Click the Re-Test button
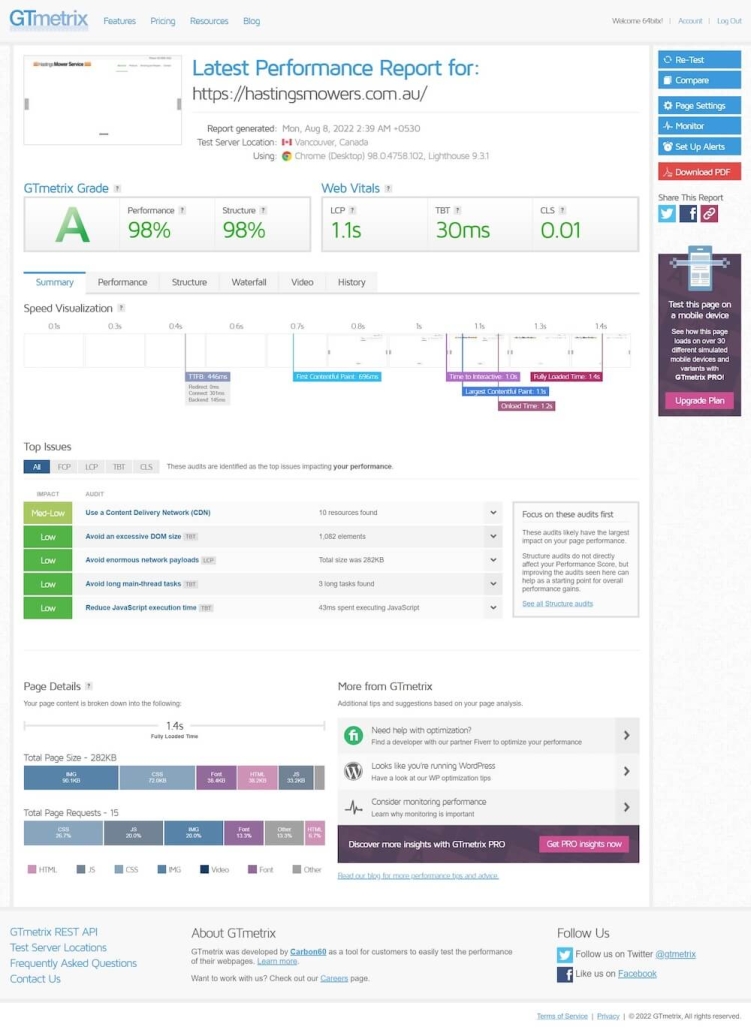Image resolution: width=751 pixels, height=1030 pixels. 700,60
